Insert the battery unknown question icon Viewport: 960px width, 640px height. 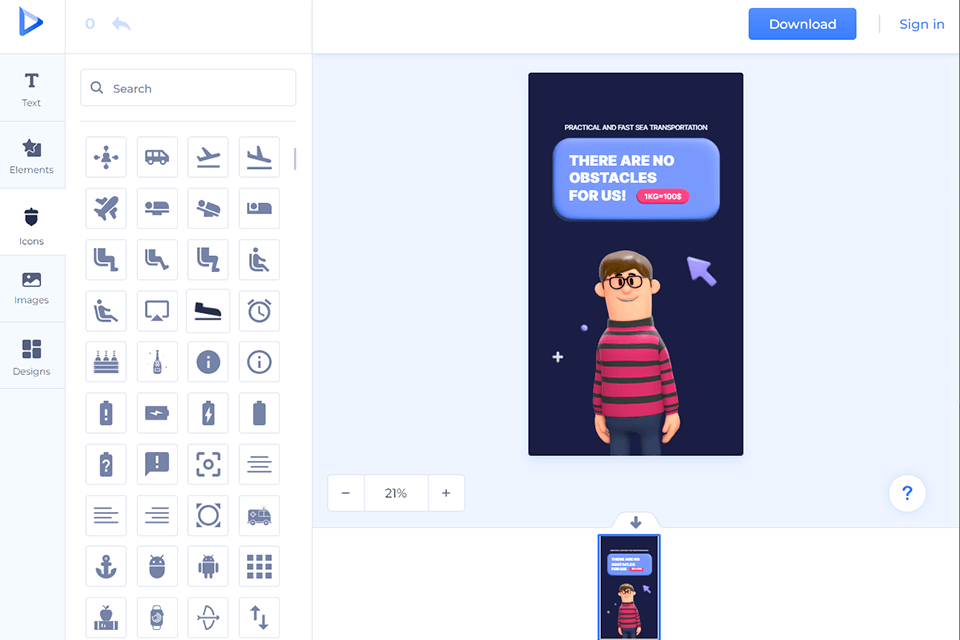click(106, 464)
